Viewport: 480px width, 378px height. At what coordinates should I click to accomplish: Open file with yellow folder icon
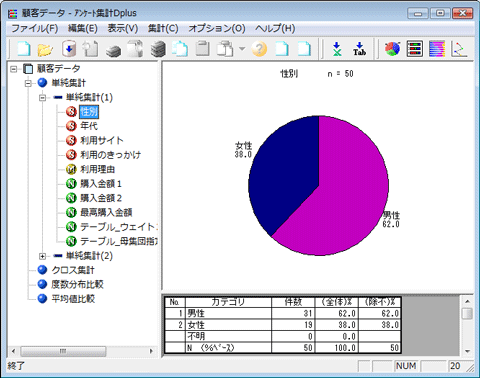(45, 49)
